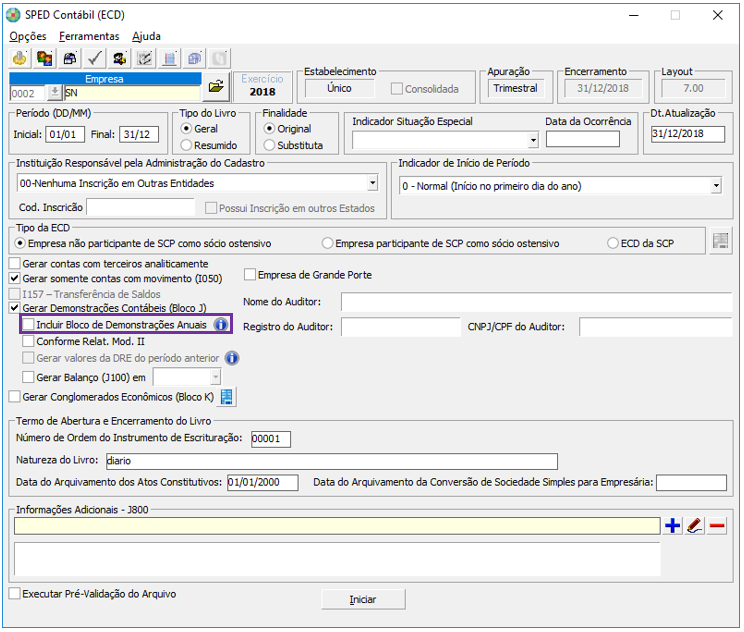Expand the Indicador Situação Especial dropdown
The height and width of the screenshot is (632, 744).
533,141
